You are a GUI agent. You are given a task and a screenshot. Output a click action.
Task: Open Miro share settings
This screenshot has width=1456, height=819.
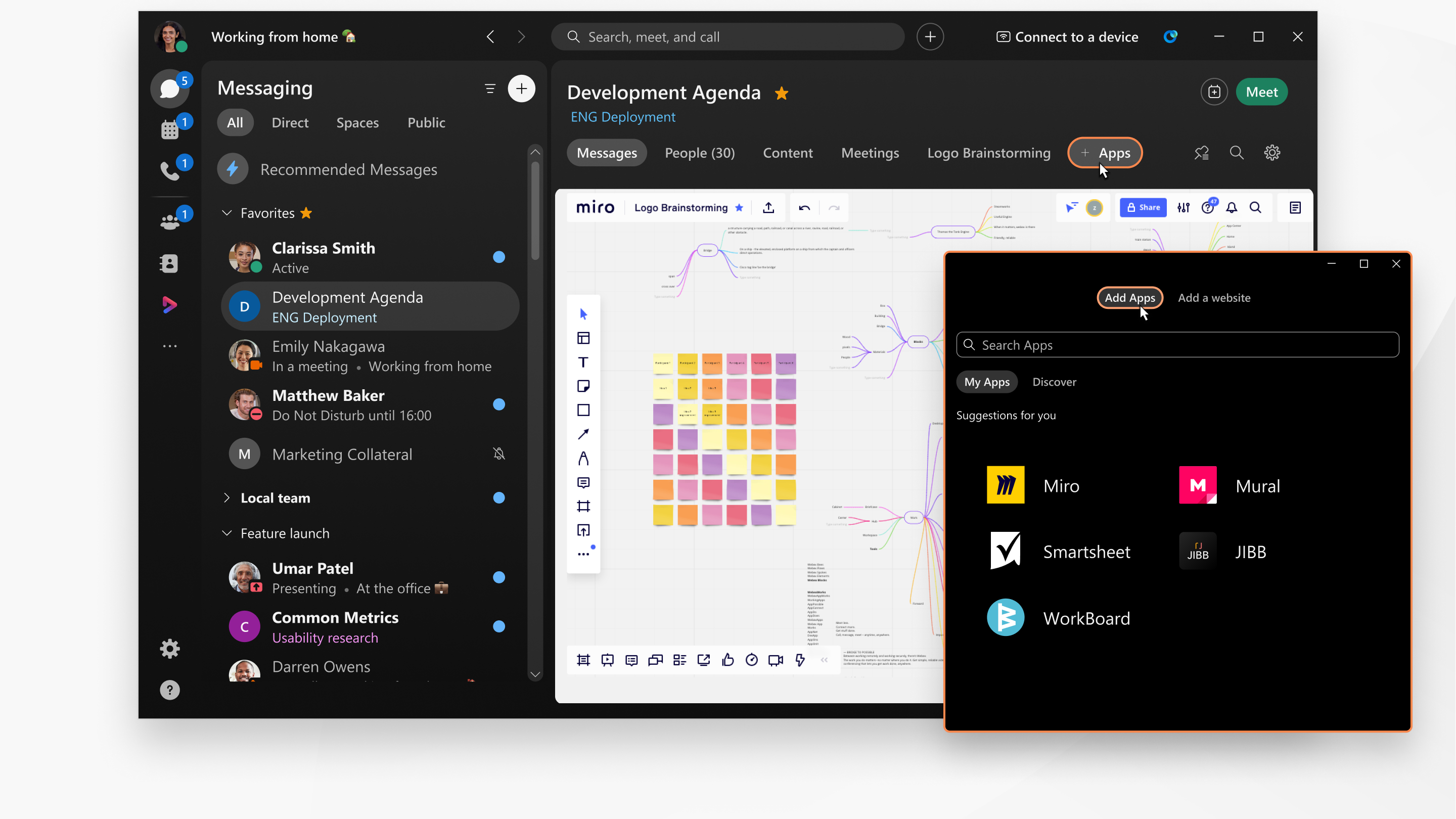coord(1143,207)
